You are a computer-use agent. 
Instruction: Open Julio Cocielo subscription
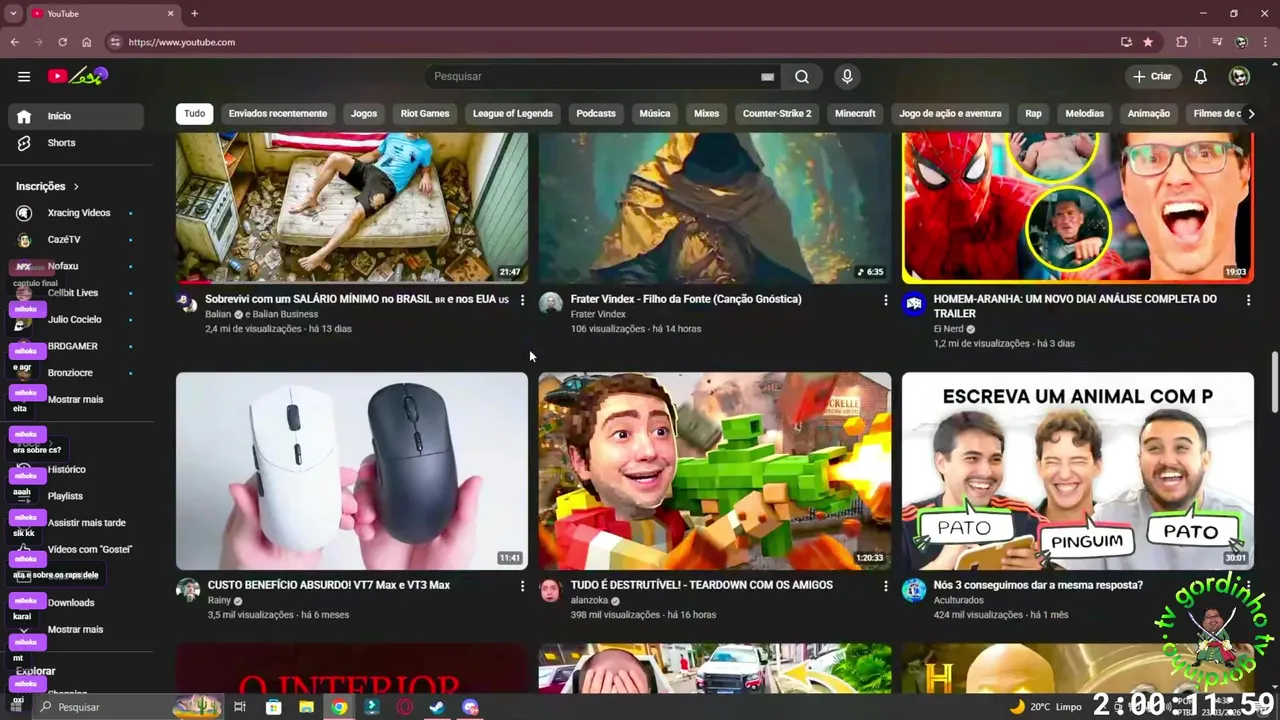[76, 320]
